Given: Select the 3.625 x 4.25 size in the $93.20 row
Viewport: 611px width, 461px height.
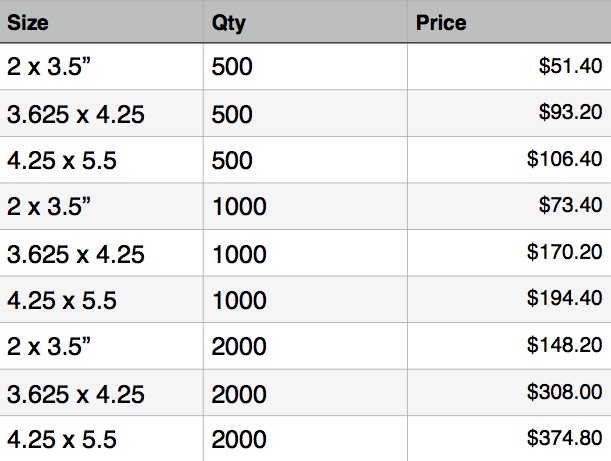Looking at the screenshot, I should (76, 114).
